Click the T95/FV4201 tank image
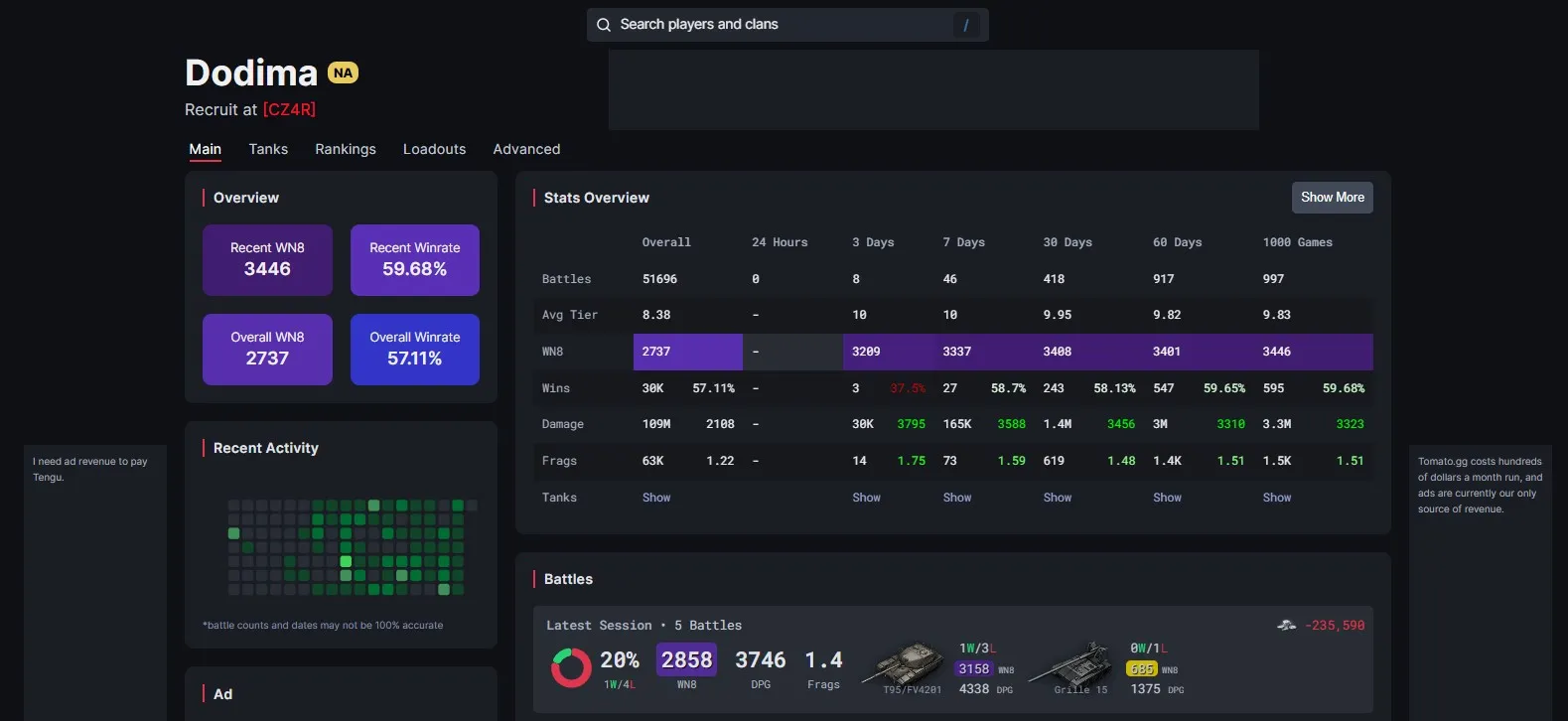Image resolution: width=1568 pixels, height=721 pixels. tap(905, 662)
